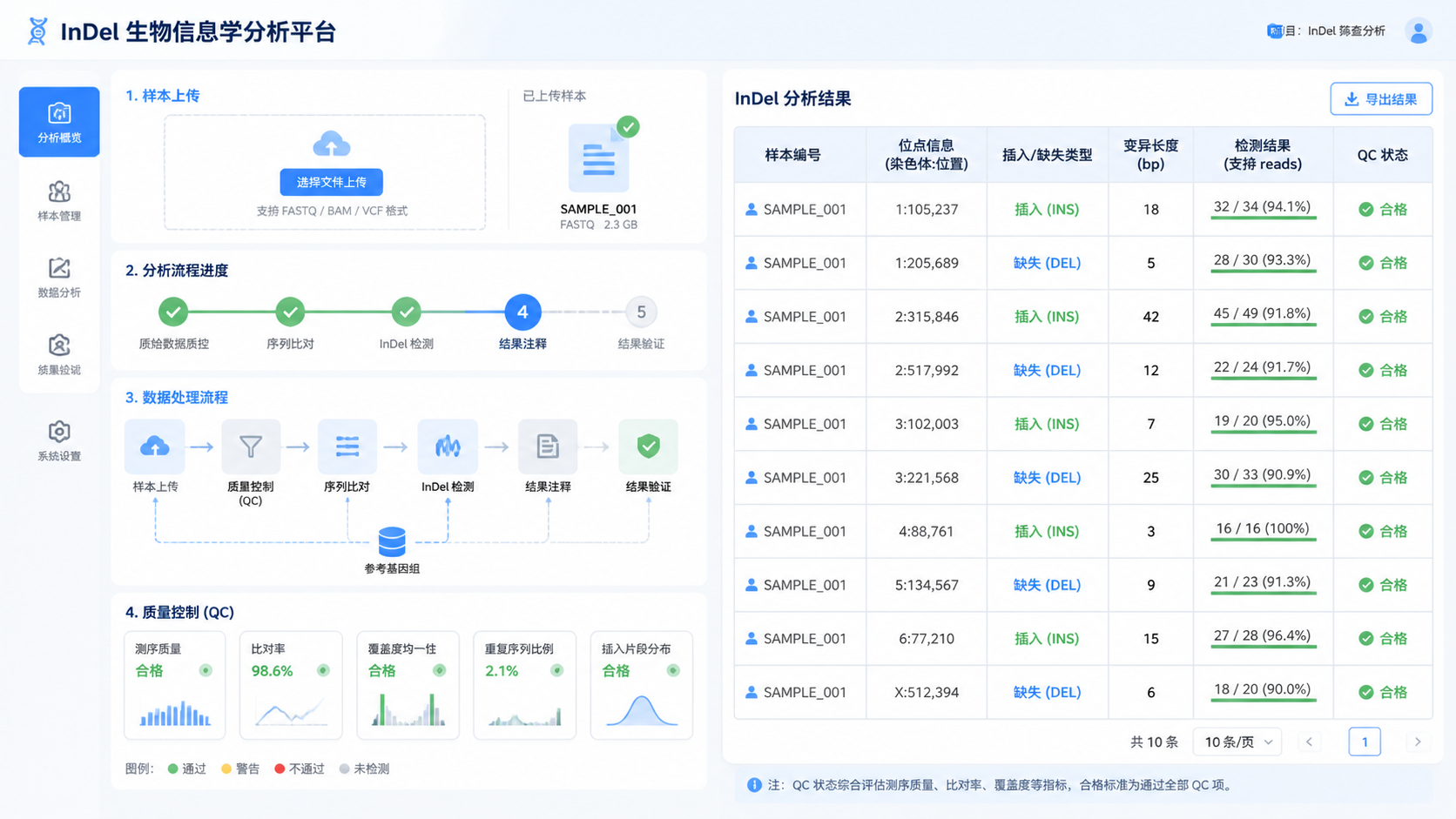The image size is (1456, 819).
Task: Click the info icon beside the QC note
Action: (x=754, y=785)
